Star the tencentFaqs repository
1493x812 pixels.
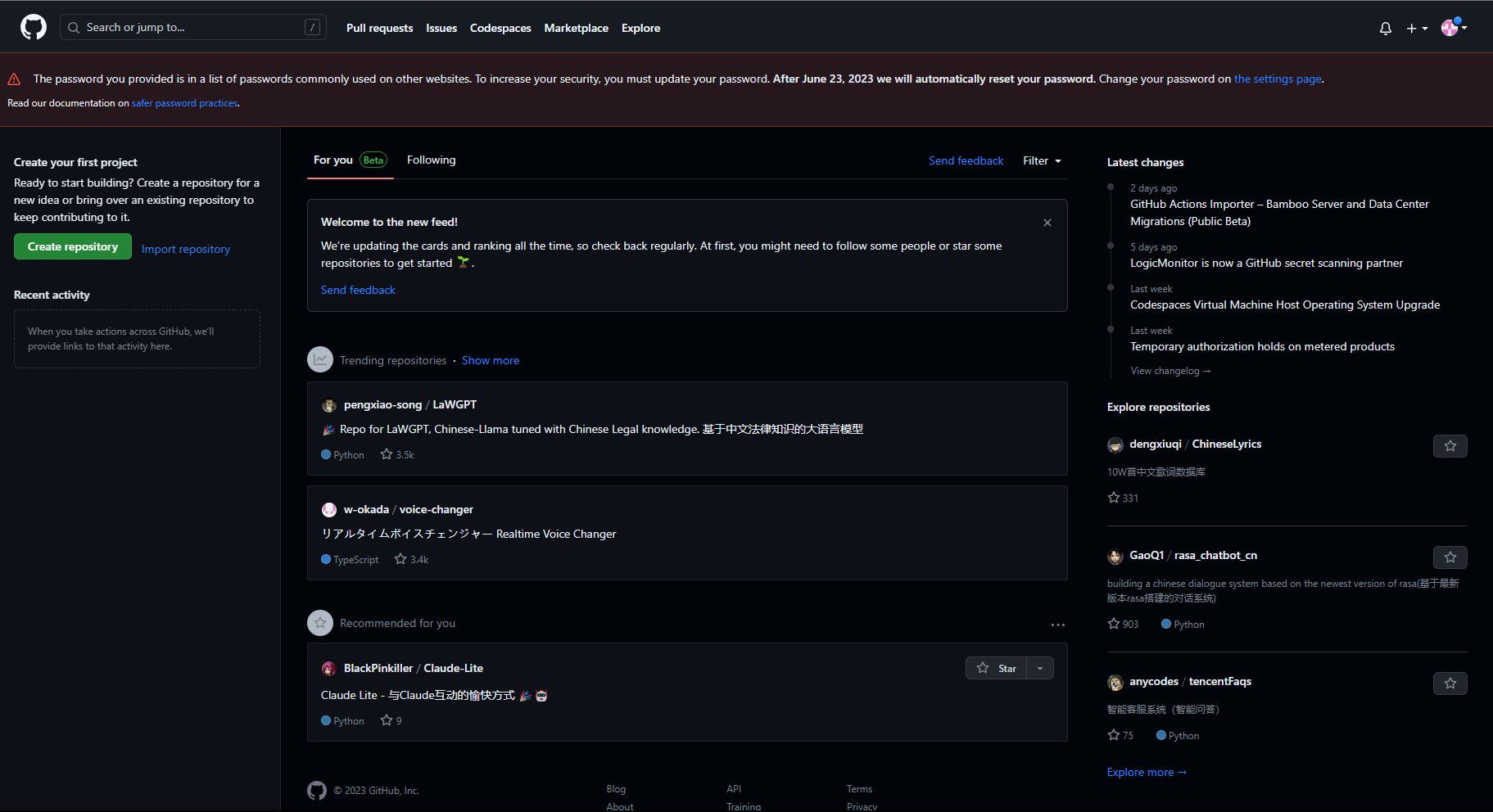1450,683
